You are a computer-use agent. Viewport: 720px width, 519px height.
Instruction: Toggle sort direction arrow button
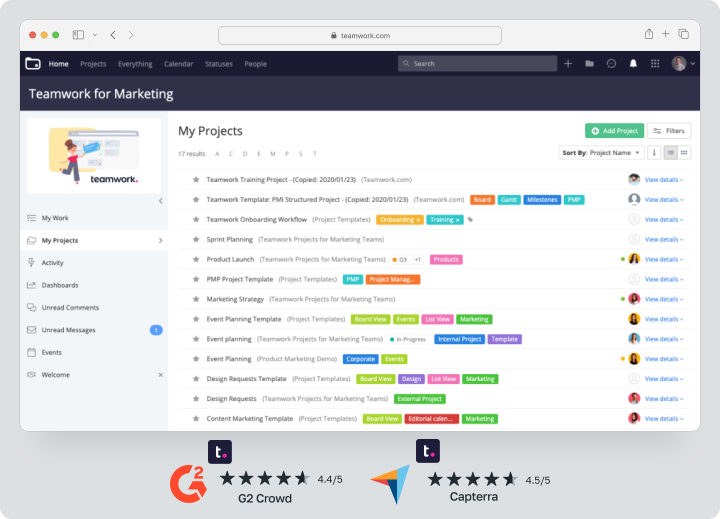654,152
